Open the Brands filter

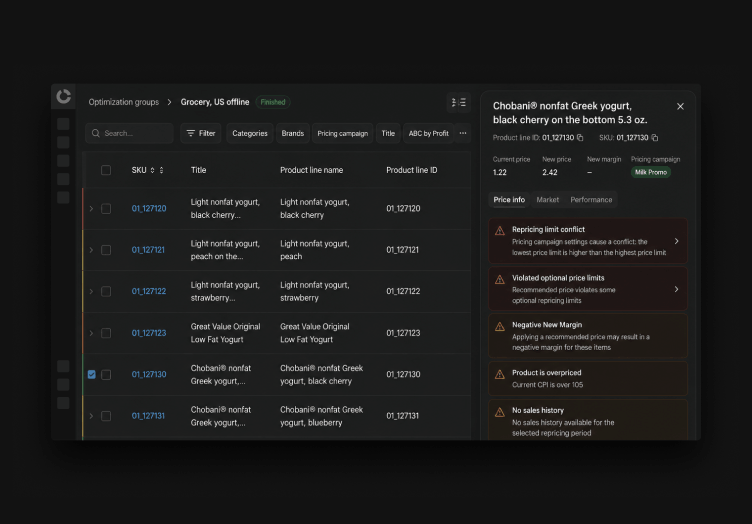293,133
